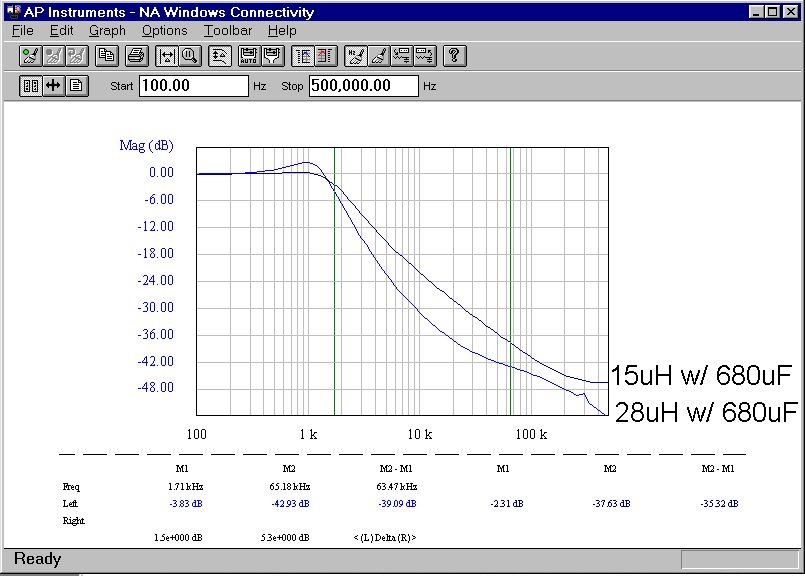Click the right axis graph icon
This screenshot has width=805, height=576.
coord(326,56)
